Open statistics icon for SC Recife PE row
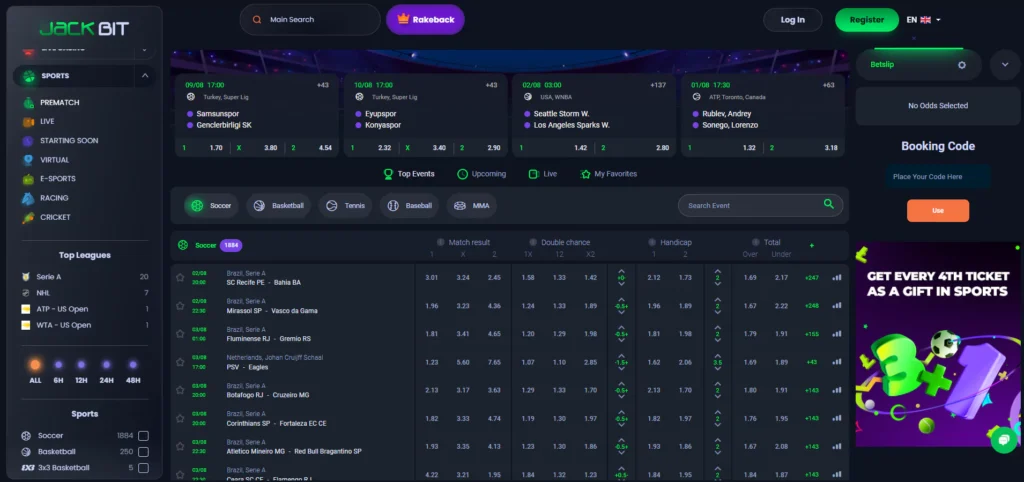The height and width of the screenshot is (482, 1024). coord(837,278)
